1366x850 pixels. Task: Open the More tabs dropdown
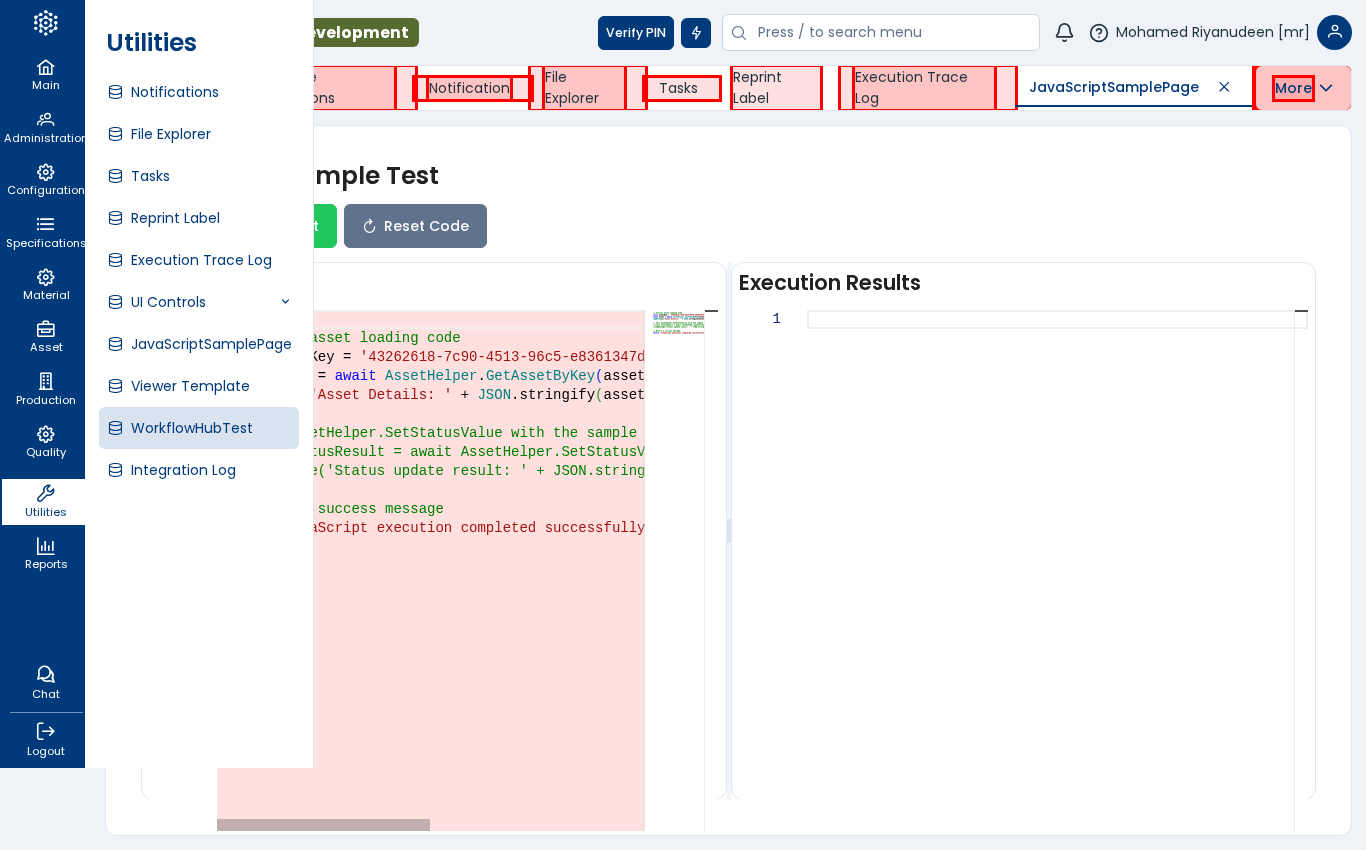point(1303,88)
